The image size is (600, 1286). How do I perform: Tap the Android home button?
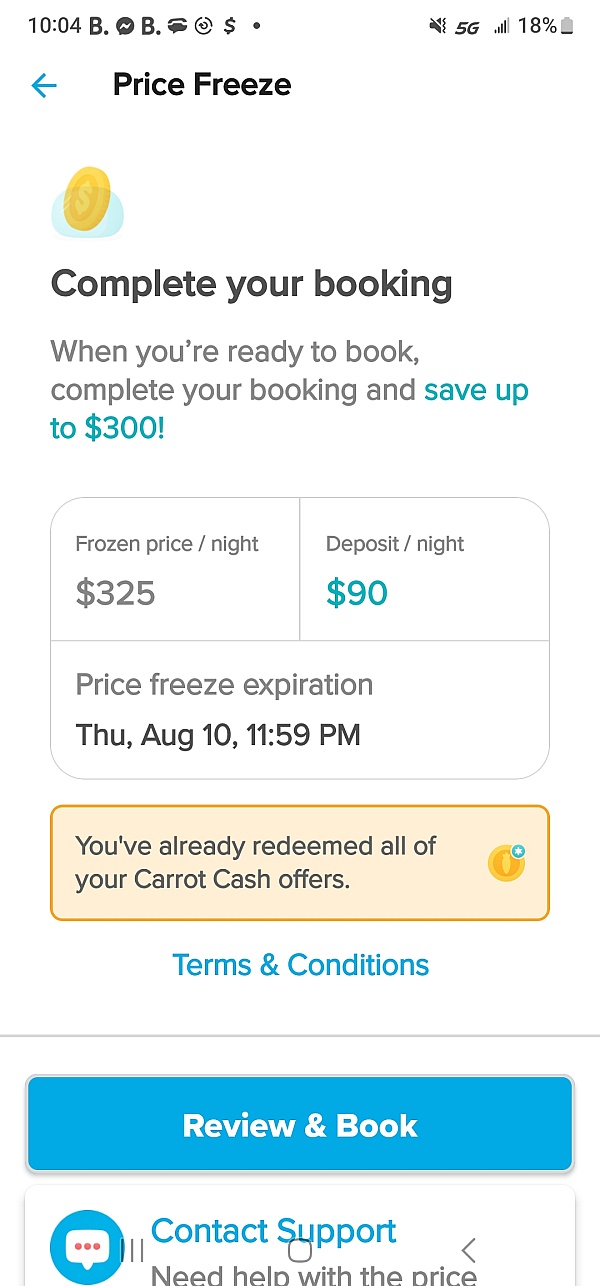pos(300,1249)
